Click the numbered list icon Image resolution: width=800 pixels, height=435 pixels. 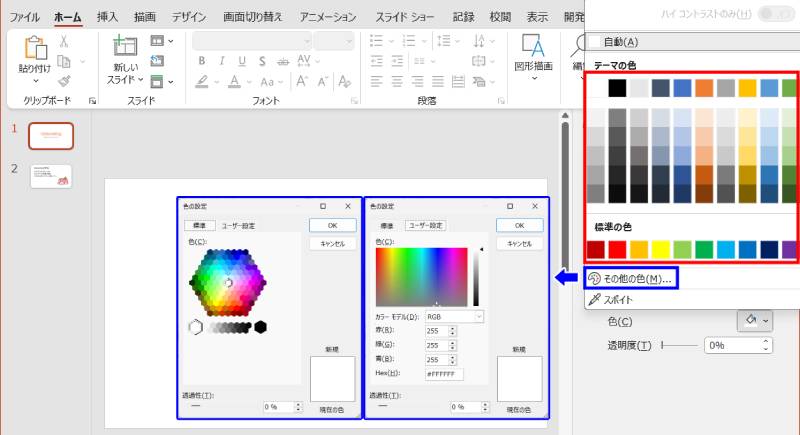[x=409, y=41]
